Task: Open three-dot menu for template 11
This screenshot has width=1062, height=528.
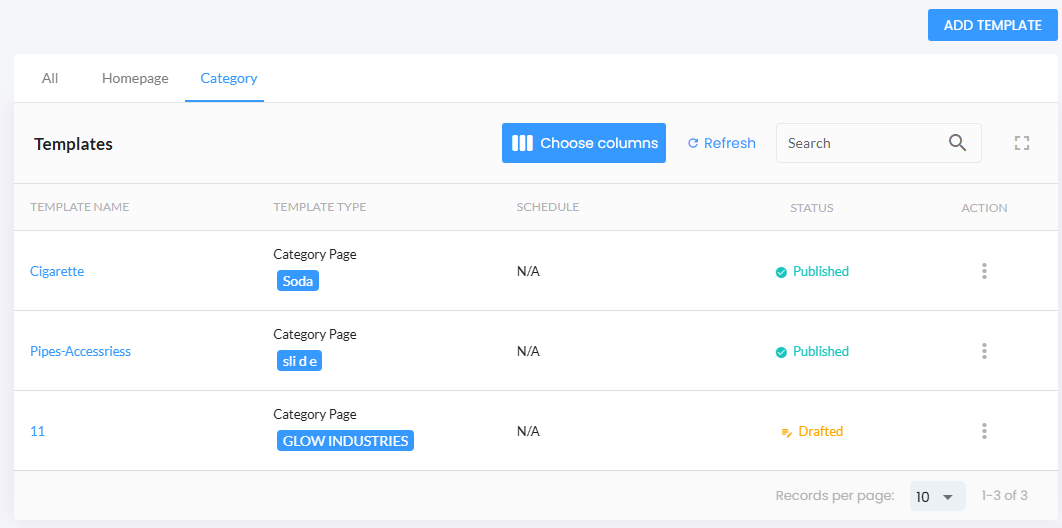Action: point(984,431)
